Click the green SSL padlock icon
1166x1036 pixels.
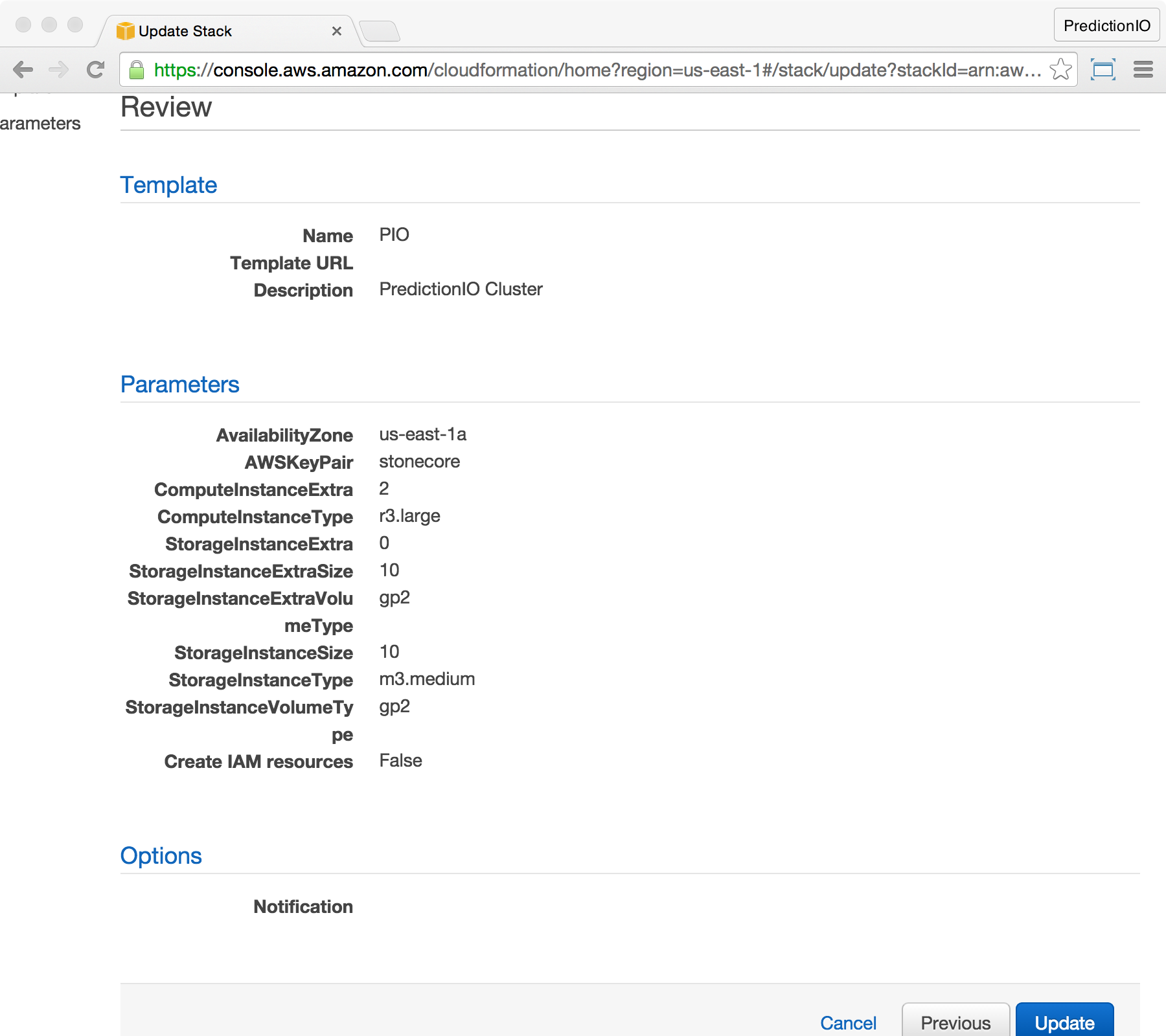click(137, 70)
